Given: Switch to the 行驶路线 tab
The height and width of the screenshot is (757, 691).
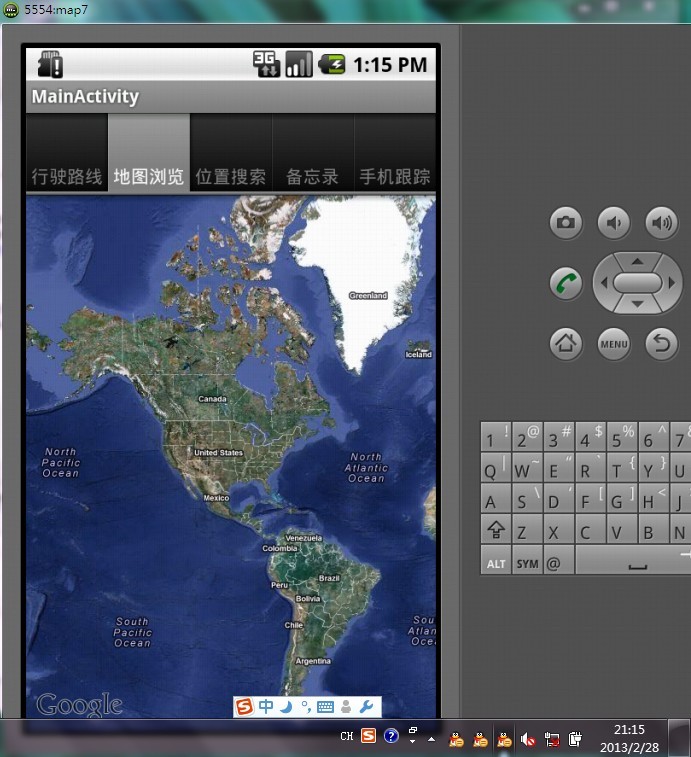Looking at the screenshot, I should [67, 153].
